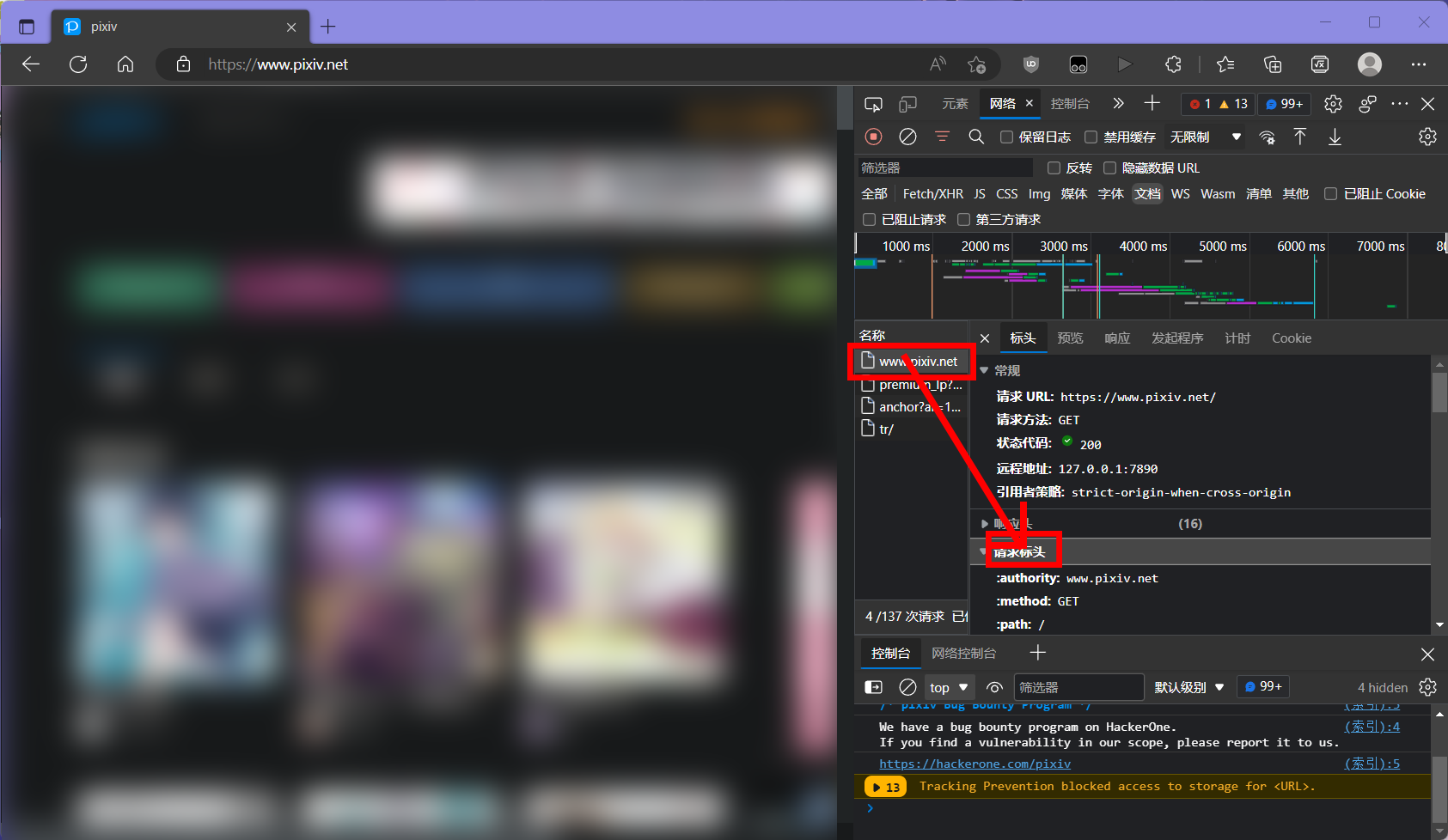Tick the blocked requests checkbox
This screenshot has height=840, width=1448.
click(x=869, y=219)
